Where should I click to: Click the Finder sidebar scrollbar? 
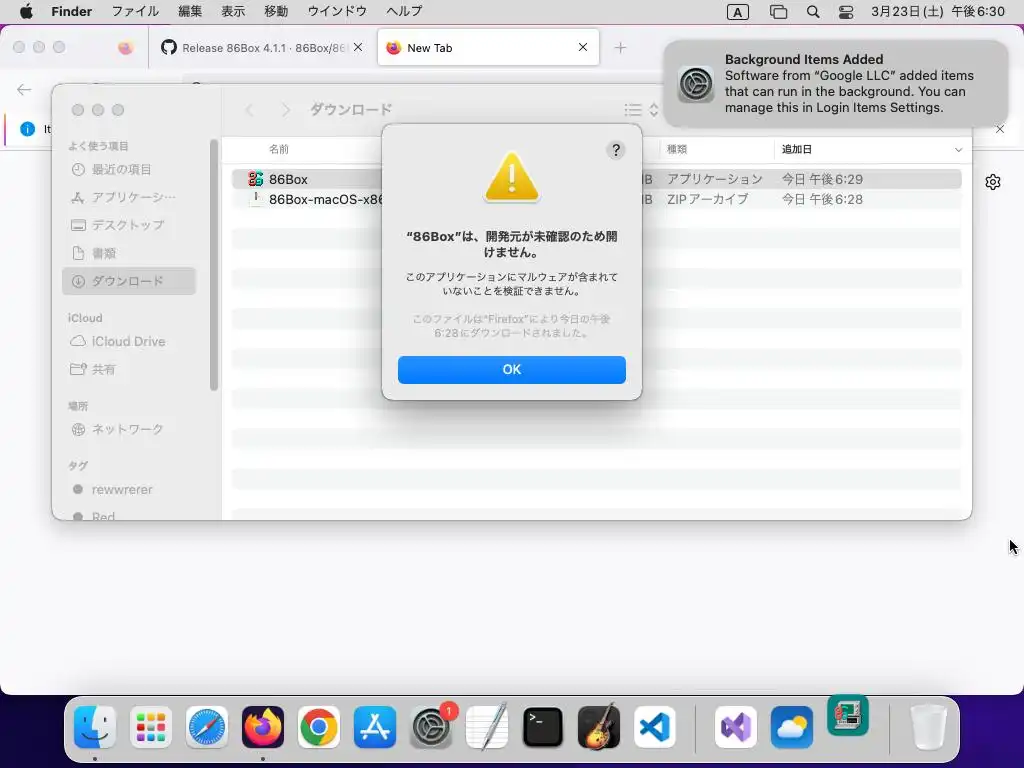tap(214, 264)
